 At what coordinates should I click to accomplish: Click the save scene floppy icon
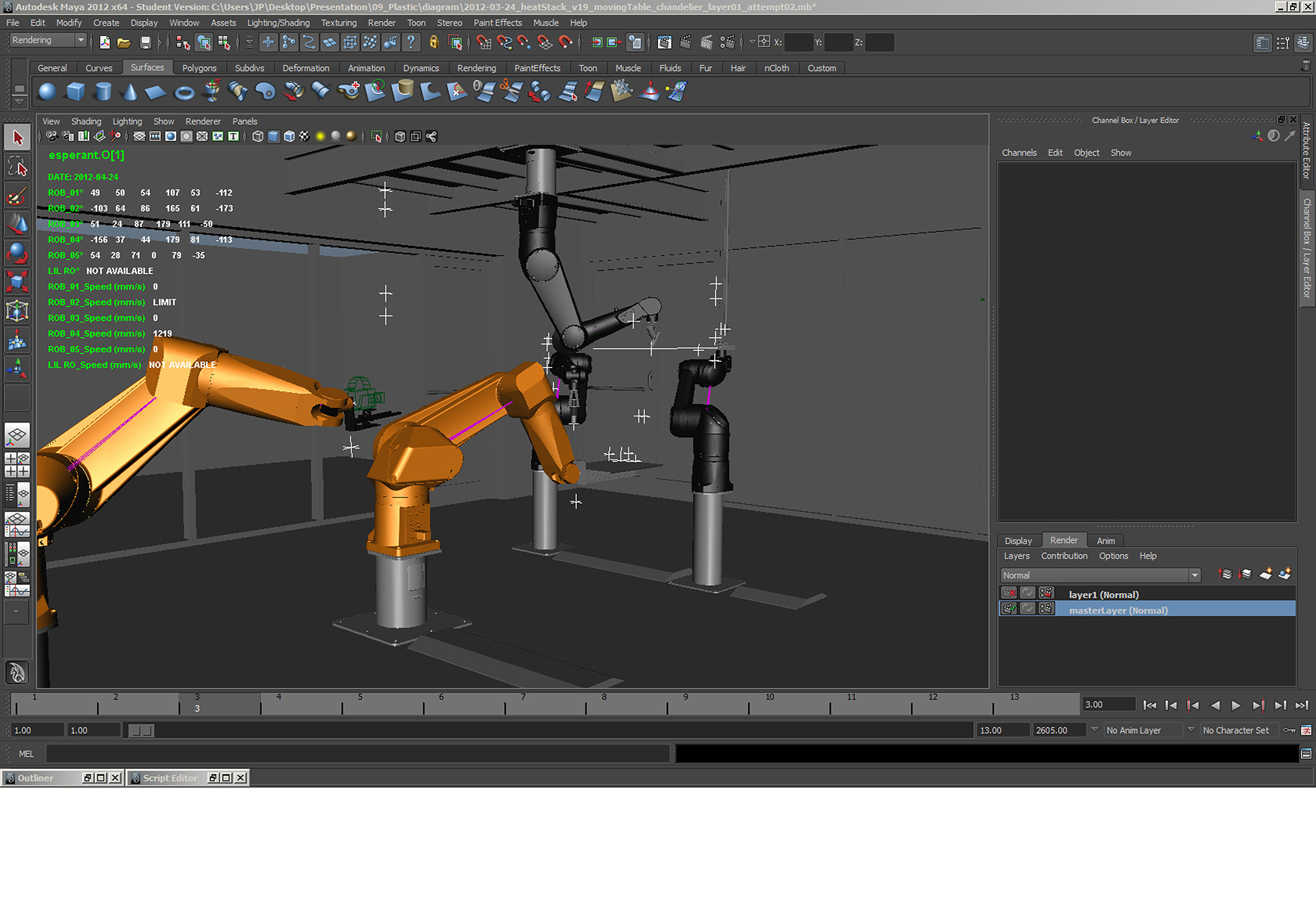click(x=145, y=43)
